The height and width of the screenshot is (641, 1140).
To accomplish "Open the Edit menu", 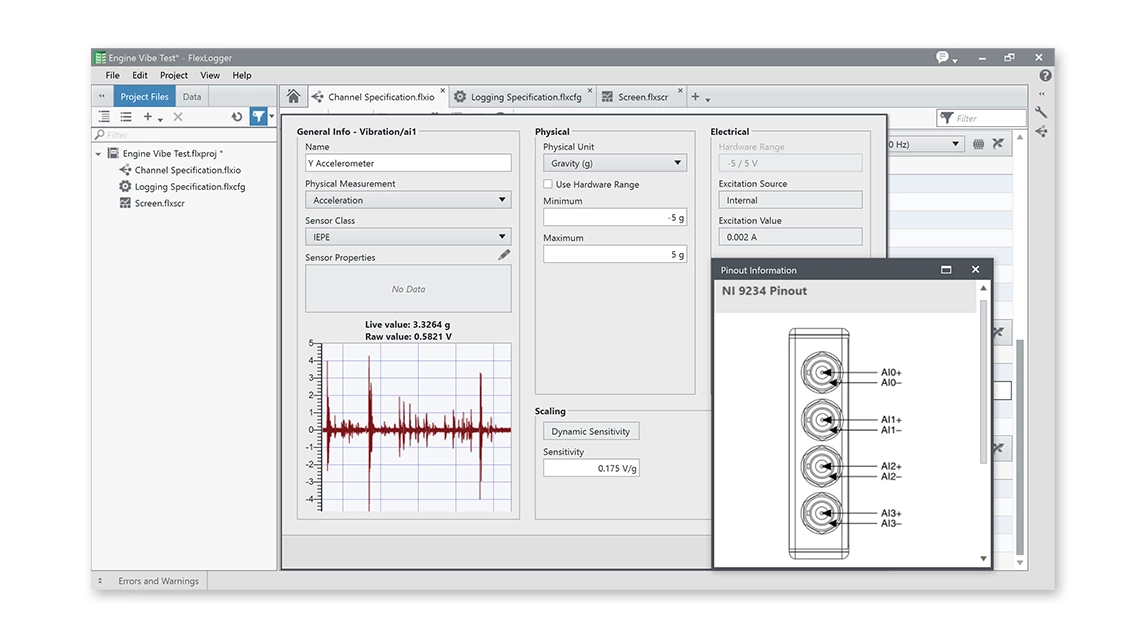I will 140,76.
